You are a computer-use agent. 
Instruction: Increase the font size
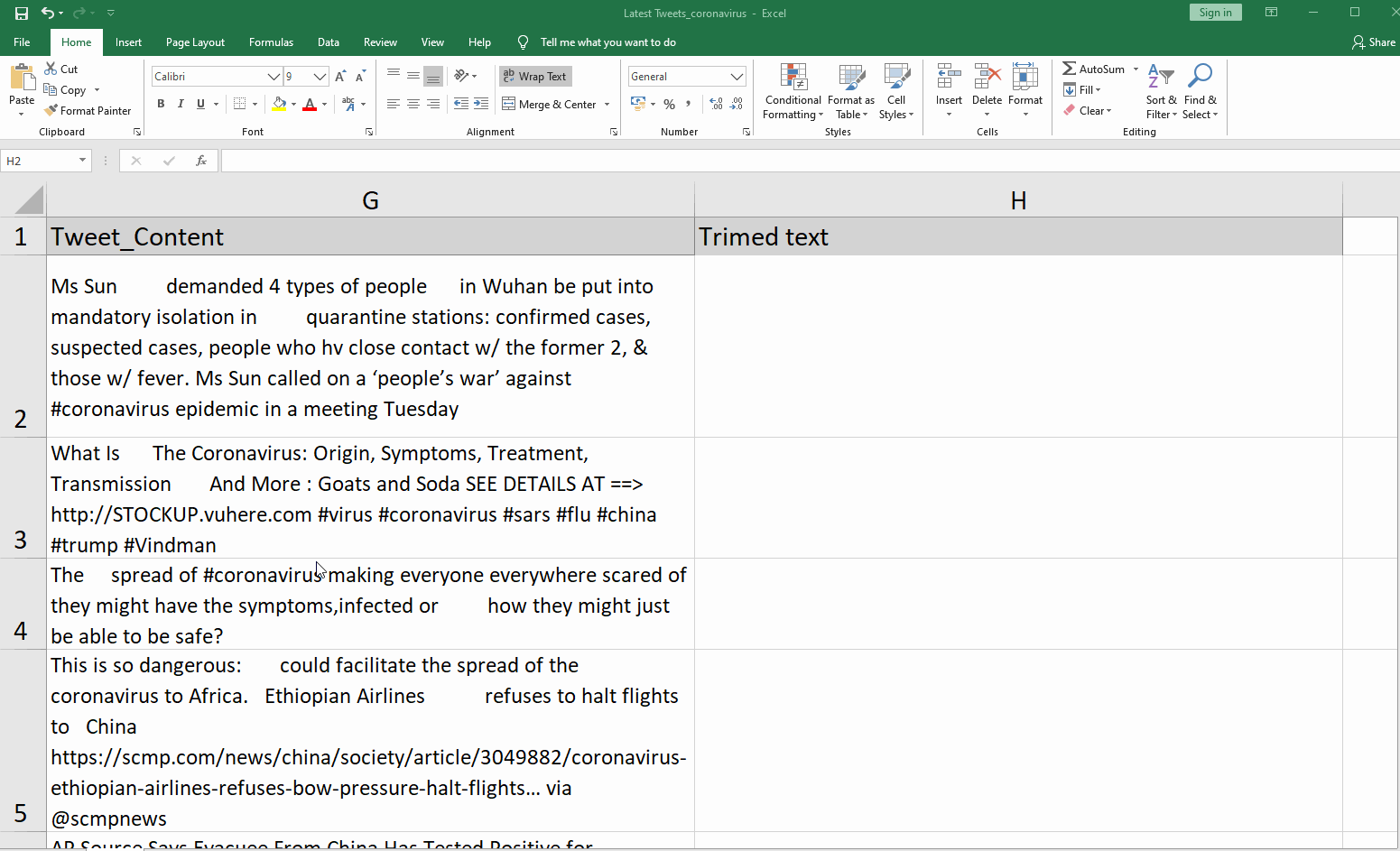pyautogui.click(x=340, y=77)
